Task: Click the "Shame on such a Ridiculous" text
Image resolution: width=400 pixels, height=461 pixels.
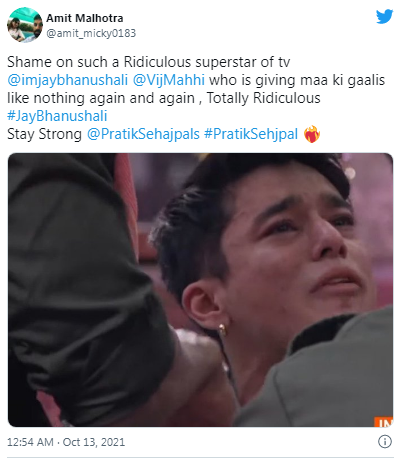Action: [100, 62]
